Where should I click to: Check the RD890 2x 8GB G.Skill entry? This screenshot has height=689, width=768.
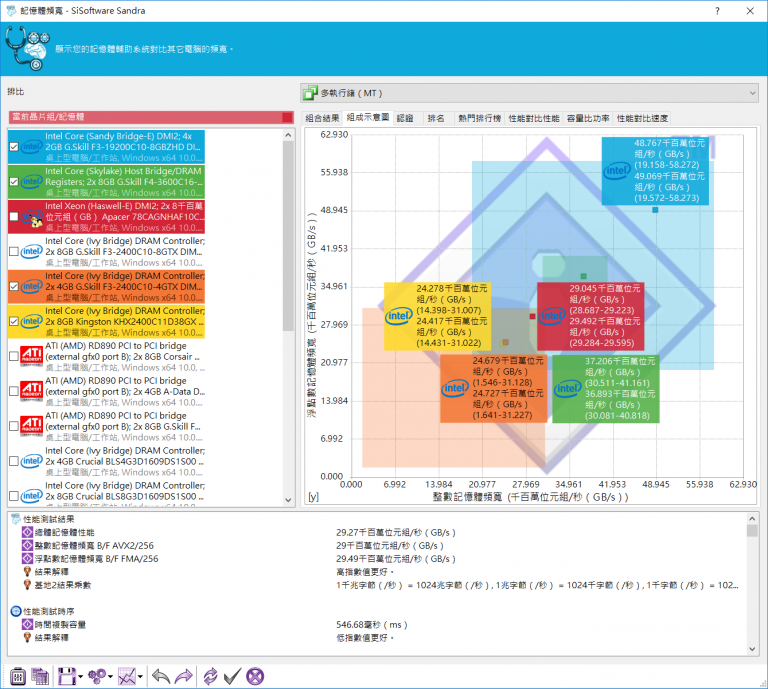[14, 426]
